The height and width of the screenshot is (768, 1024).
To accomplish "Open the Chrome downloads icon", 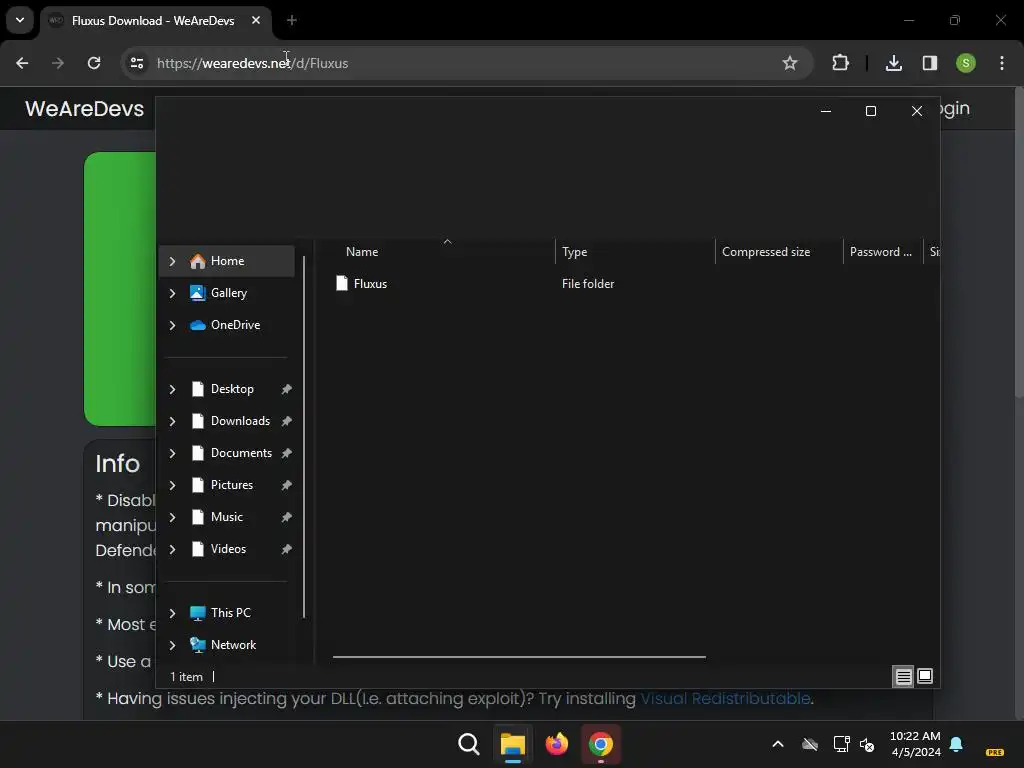I will pyautogui.click(x=893, y=63).
